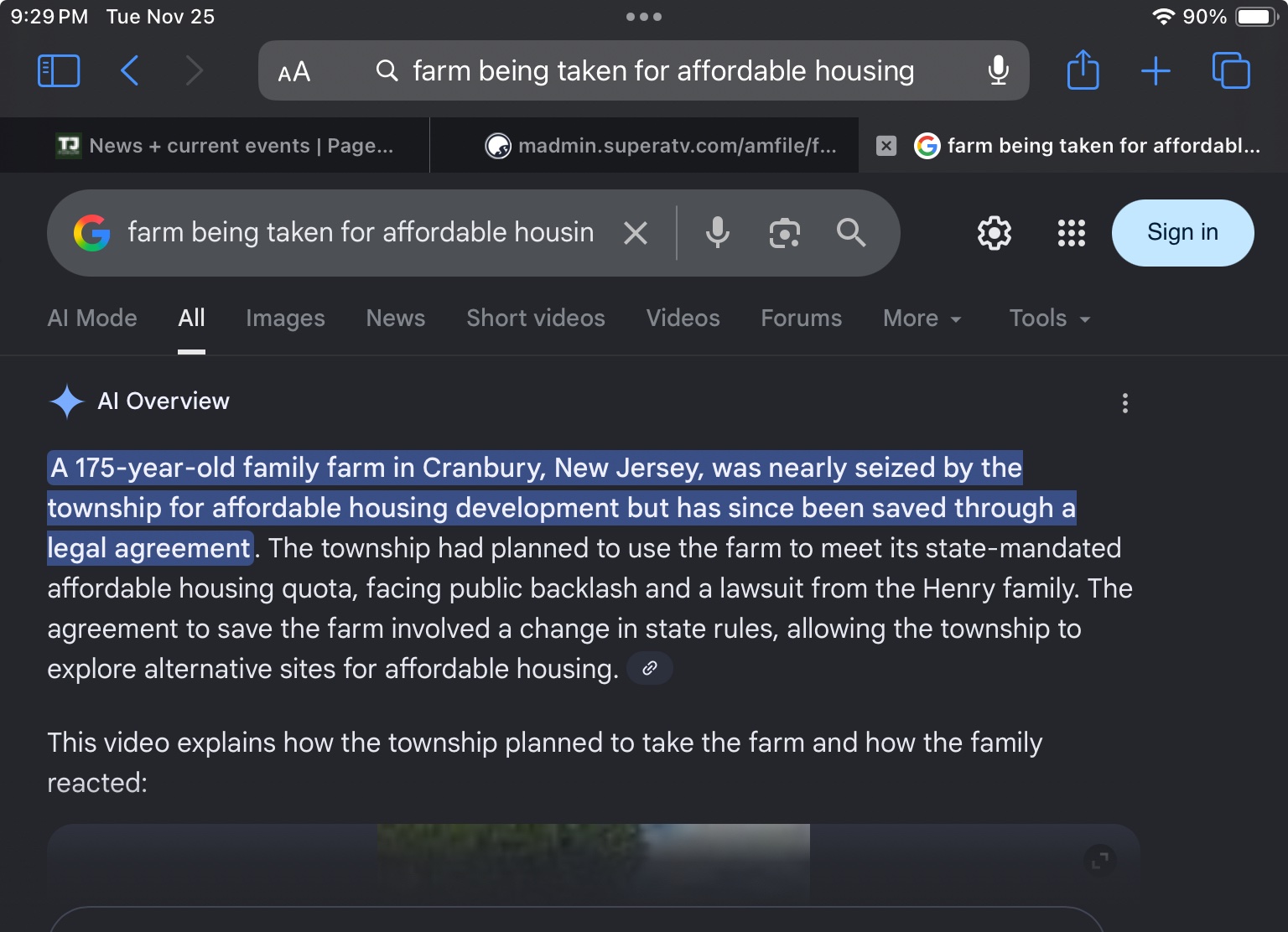Screen dimensions: 1288x932
Task: Expand the Tools dropdown
Action: coord(1049,318)
